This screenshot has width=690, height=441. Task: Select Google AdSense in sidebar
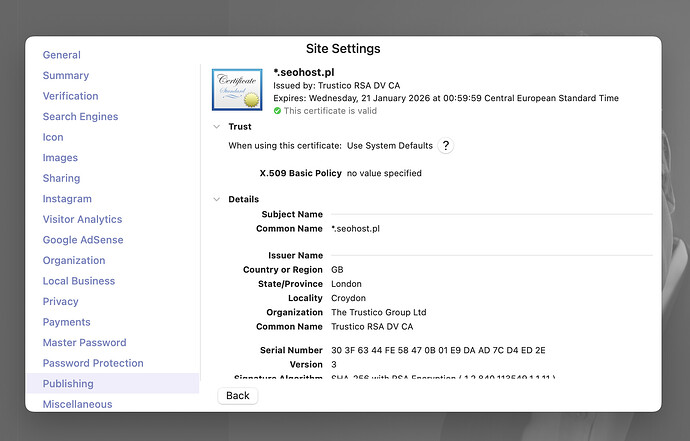coord(83,240)
